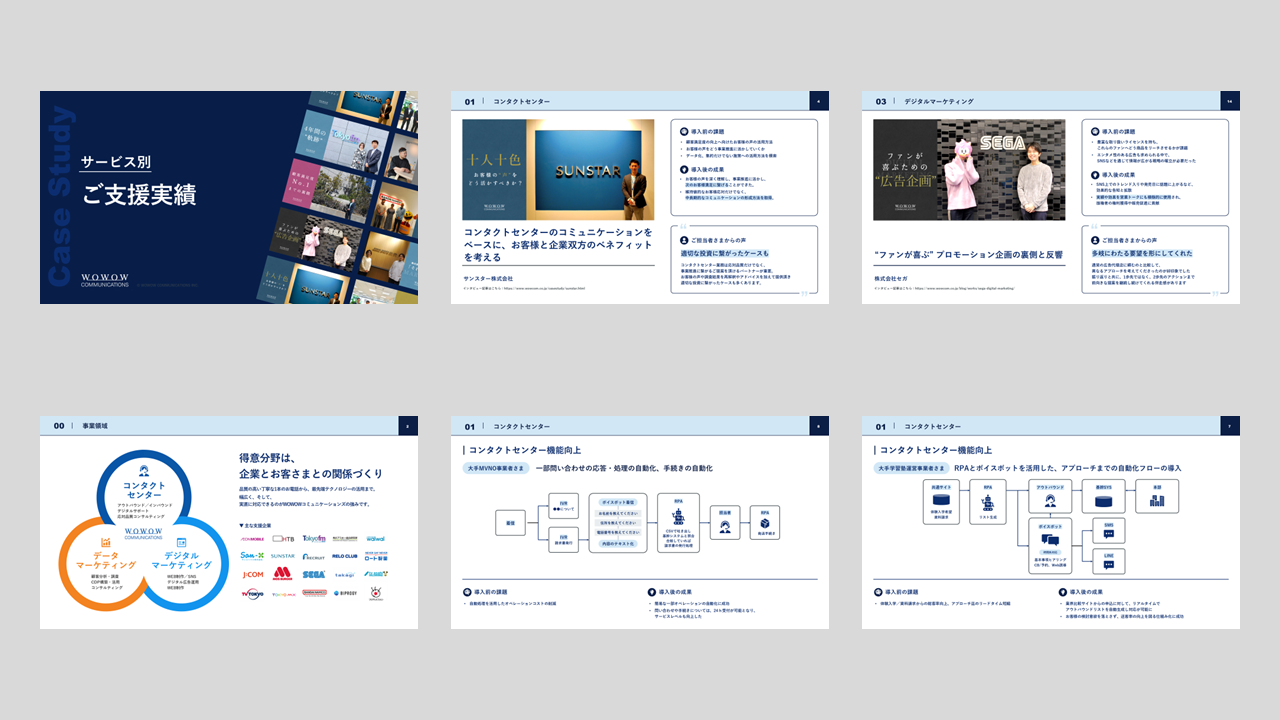Click the chat bubbles icon in ボイスボット box
The width and height of the screenshot is (1280, 720).
1050,539
